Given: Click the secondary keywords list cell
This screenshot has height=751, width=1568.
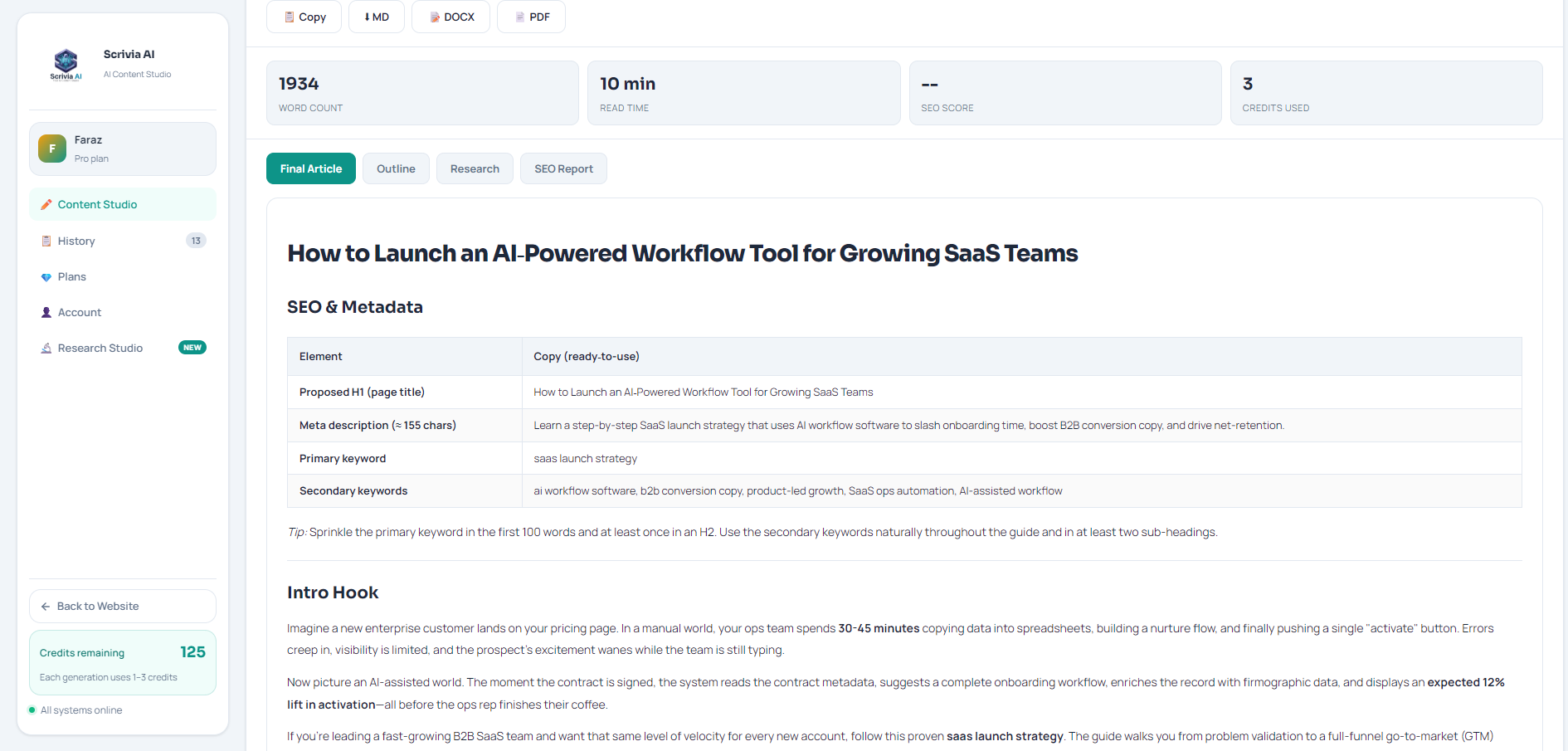Looking at the screenshot, I should pos(1022,491).
